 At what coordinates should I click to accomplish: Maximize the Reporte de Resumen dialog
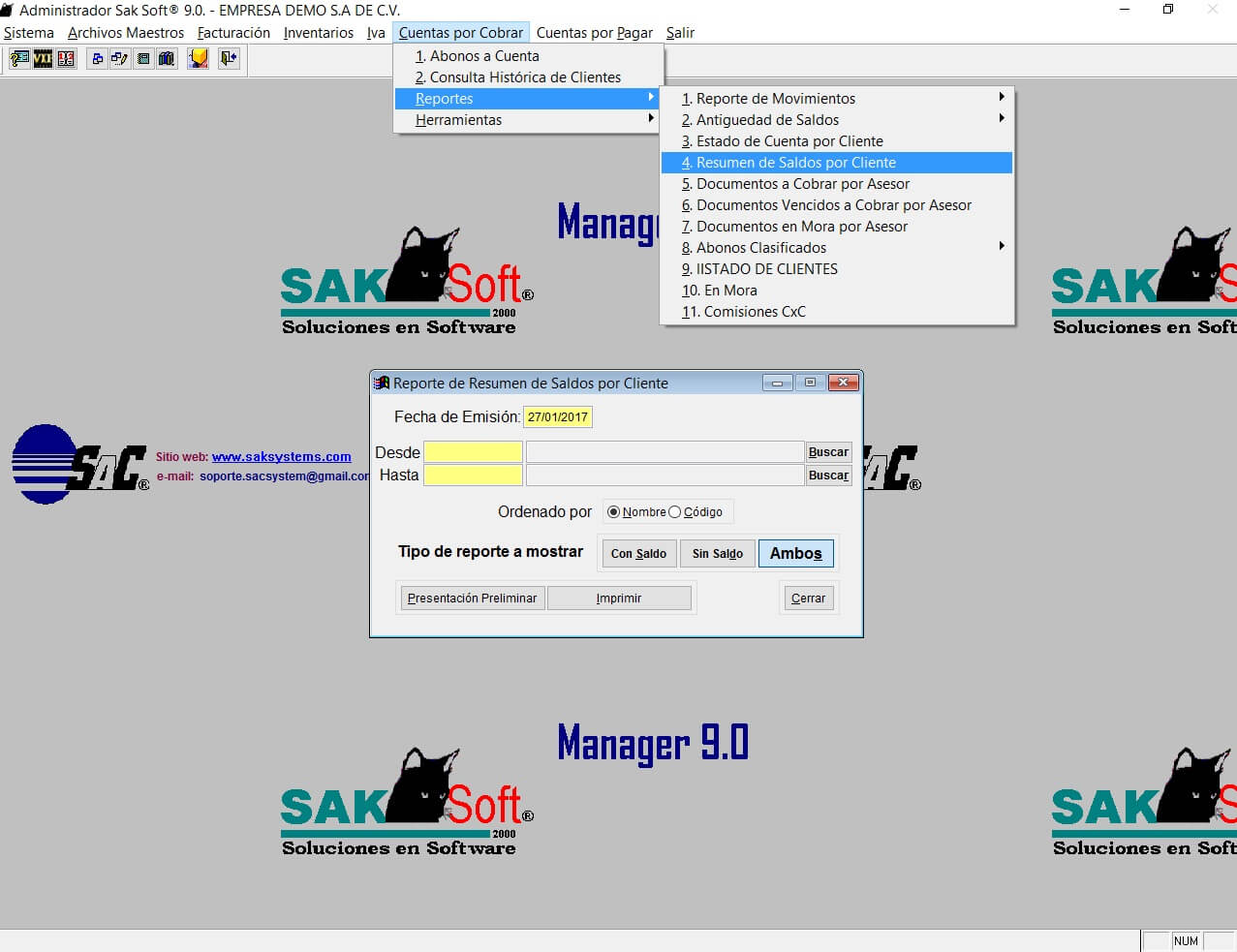(x=810, y=383)
